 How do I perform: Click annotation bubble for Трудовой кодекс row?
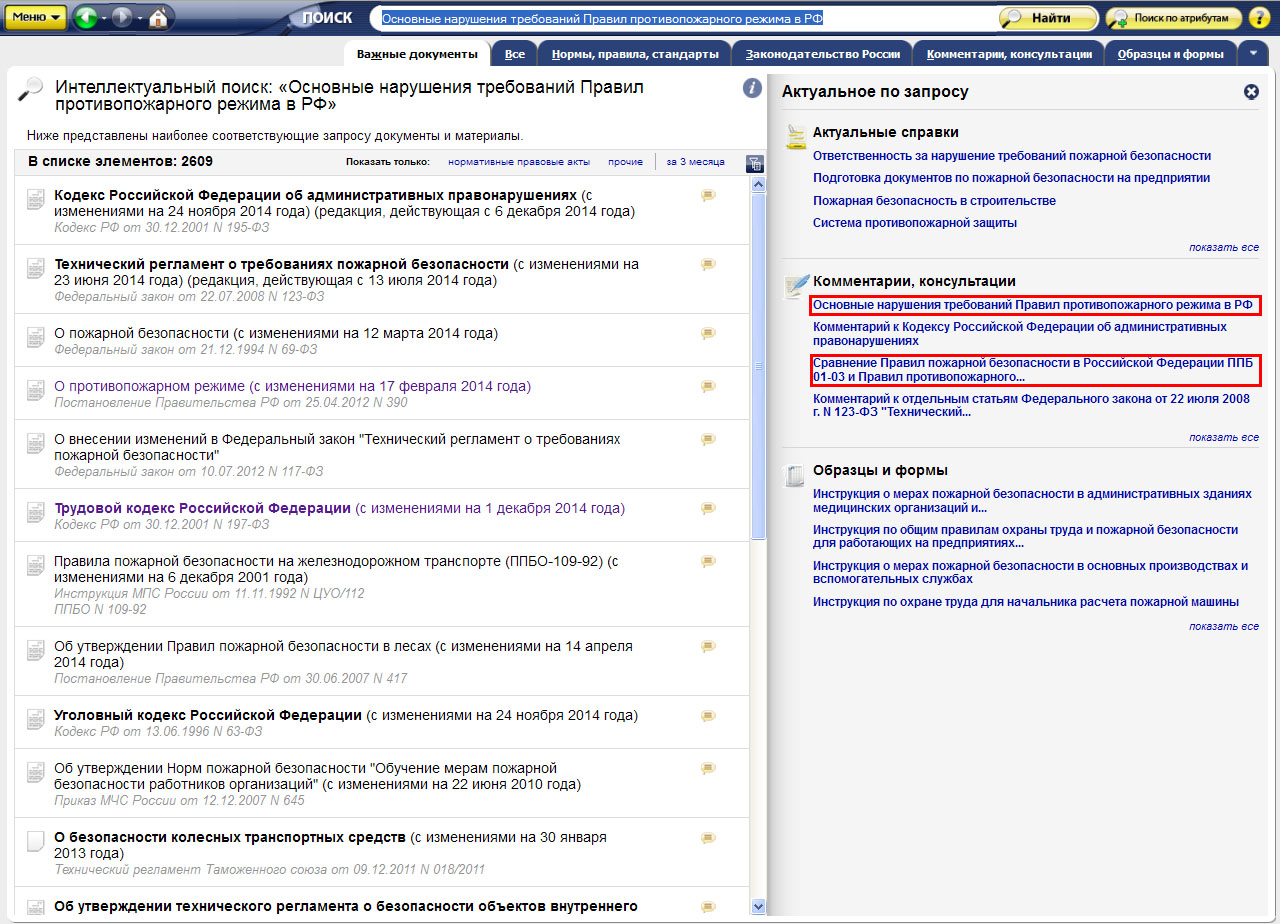[709, 509]
